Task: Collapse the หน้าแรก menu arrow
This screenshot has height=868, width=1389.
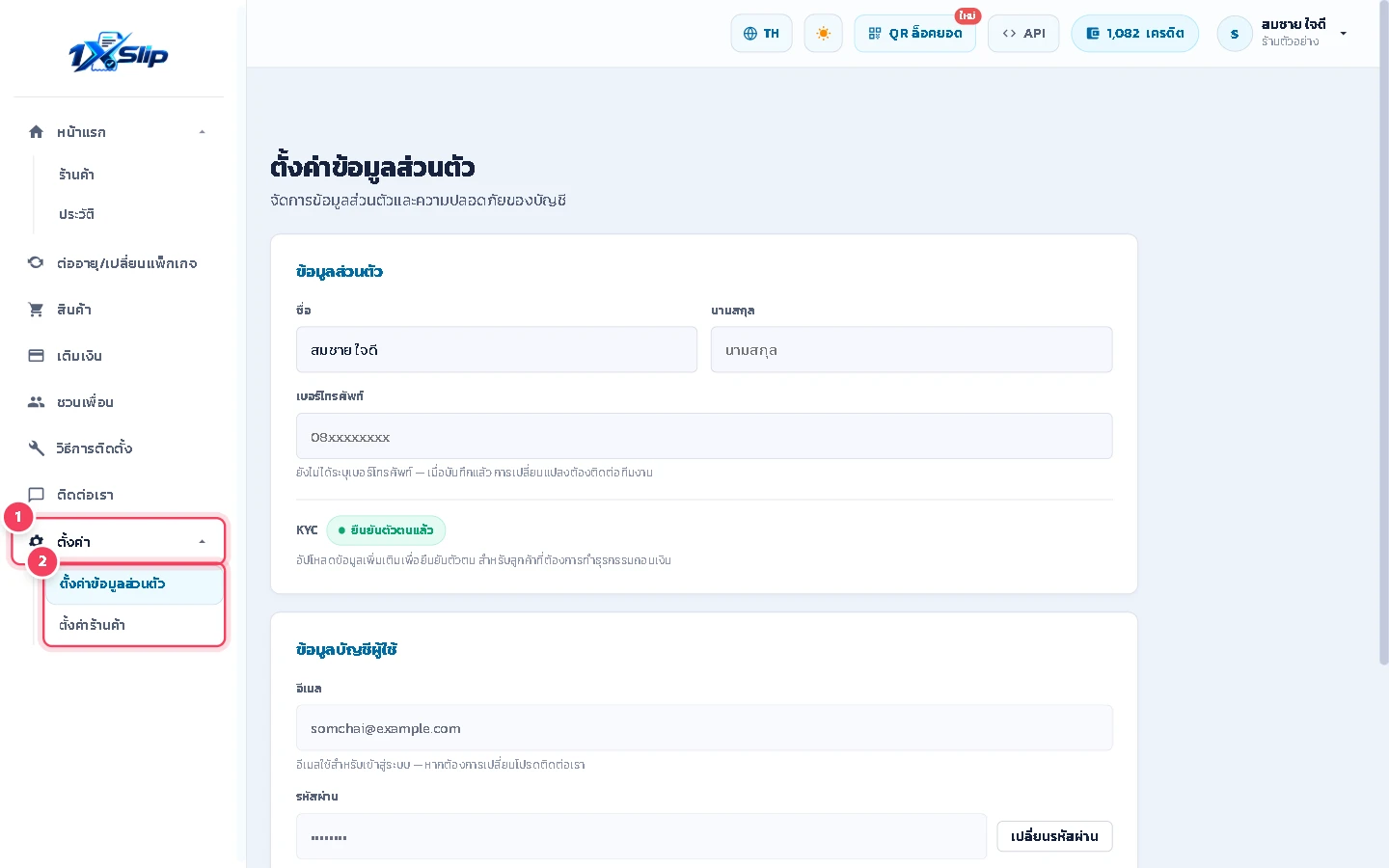Action: click(x=202, y=132)
